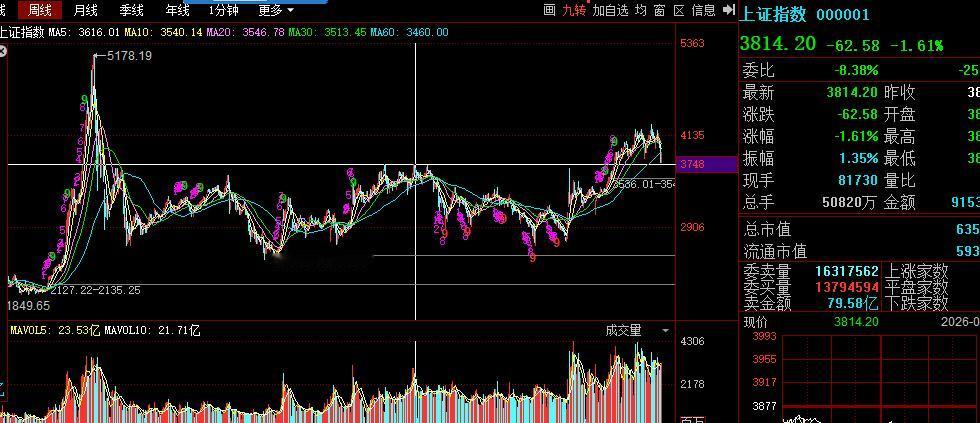Click the 现价 label above the mini chart

(754, 322)
